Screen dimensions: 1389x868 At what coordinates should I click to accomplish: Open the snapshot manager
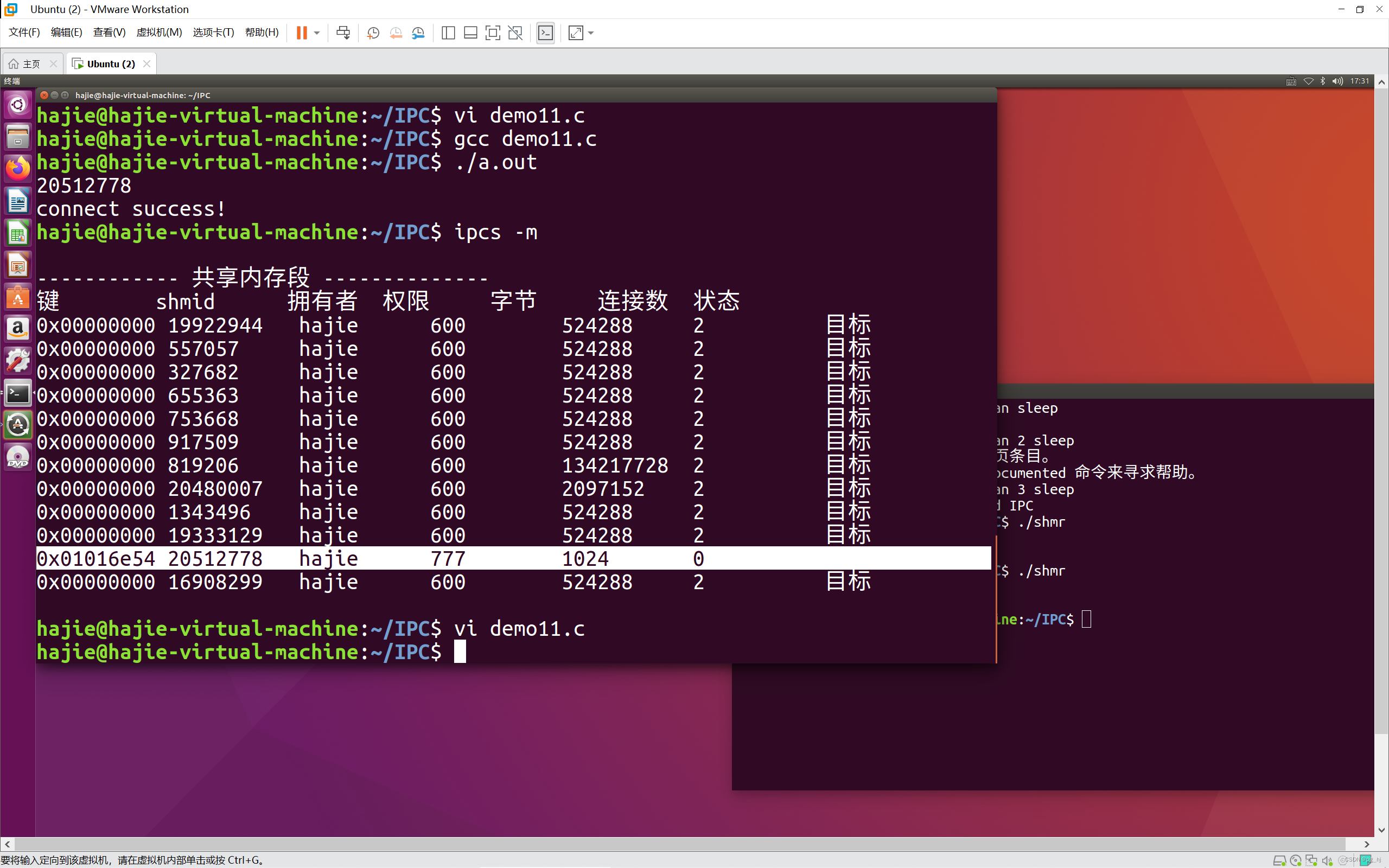418,33
